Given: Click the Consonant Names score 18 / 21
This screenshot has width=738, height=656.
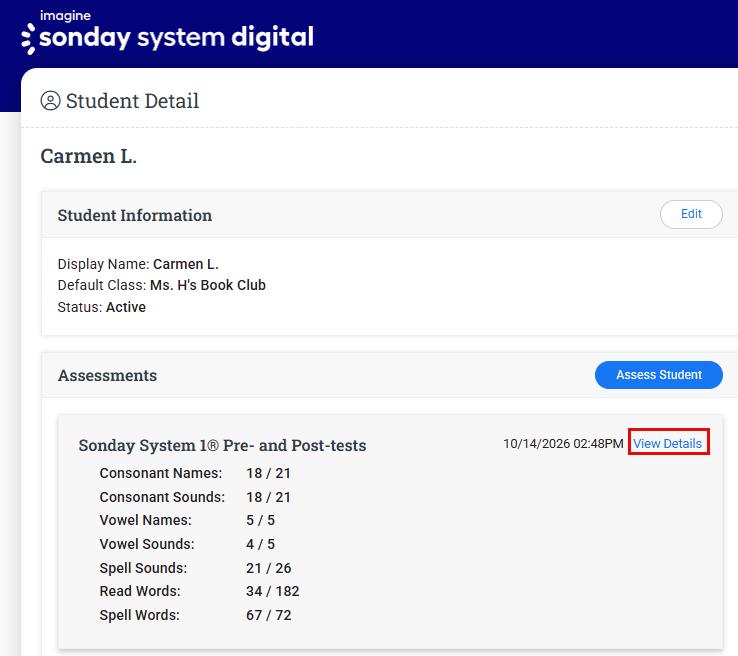Looking at the screenshot, I should [x=268, y=473].
